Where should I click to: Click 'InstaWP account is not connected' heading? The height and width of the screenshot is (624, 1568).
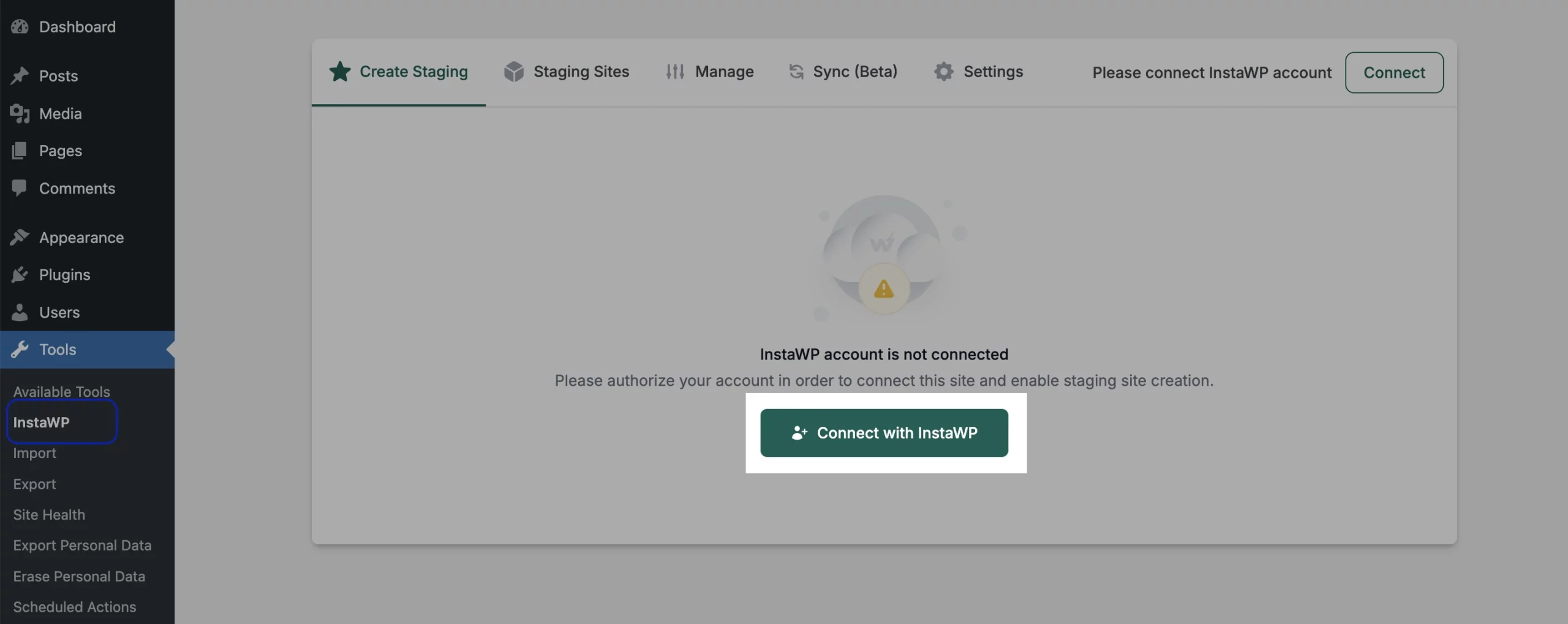[x=884, y=354]
